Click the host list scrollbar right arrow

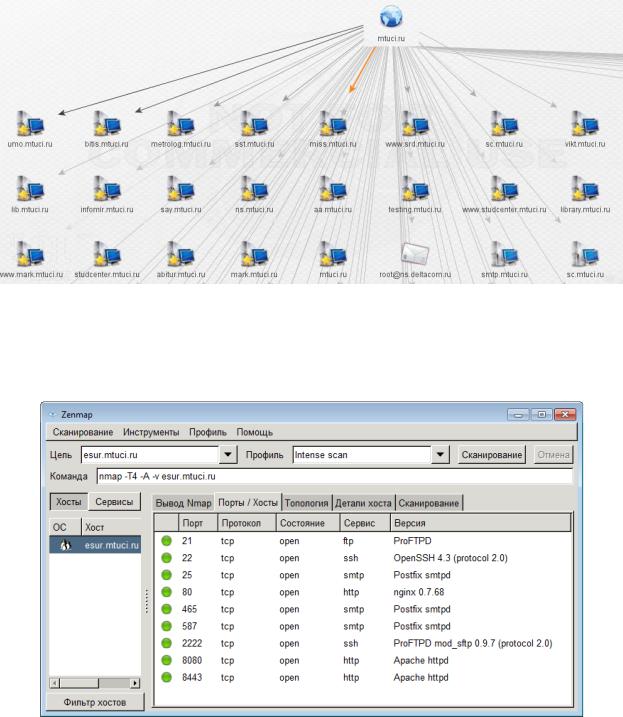tap(135, 683)
